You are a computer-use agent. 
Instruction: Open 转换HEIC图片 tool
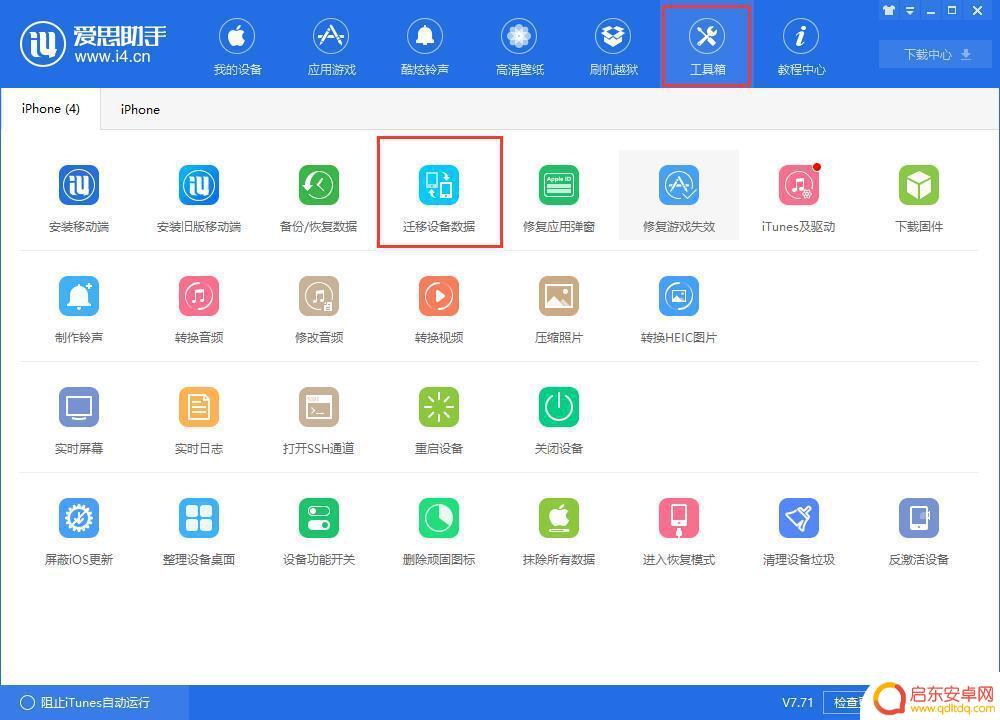point(679,309)
